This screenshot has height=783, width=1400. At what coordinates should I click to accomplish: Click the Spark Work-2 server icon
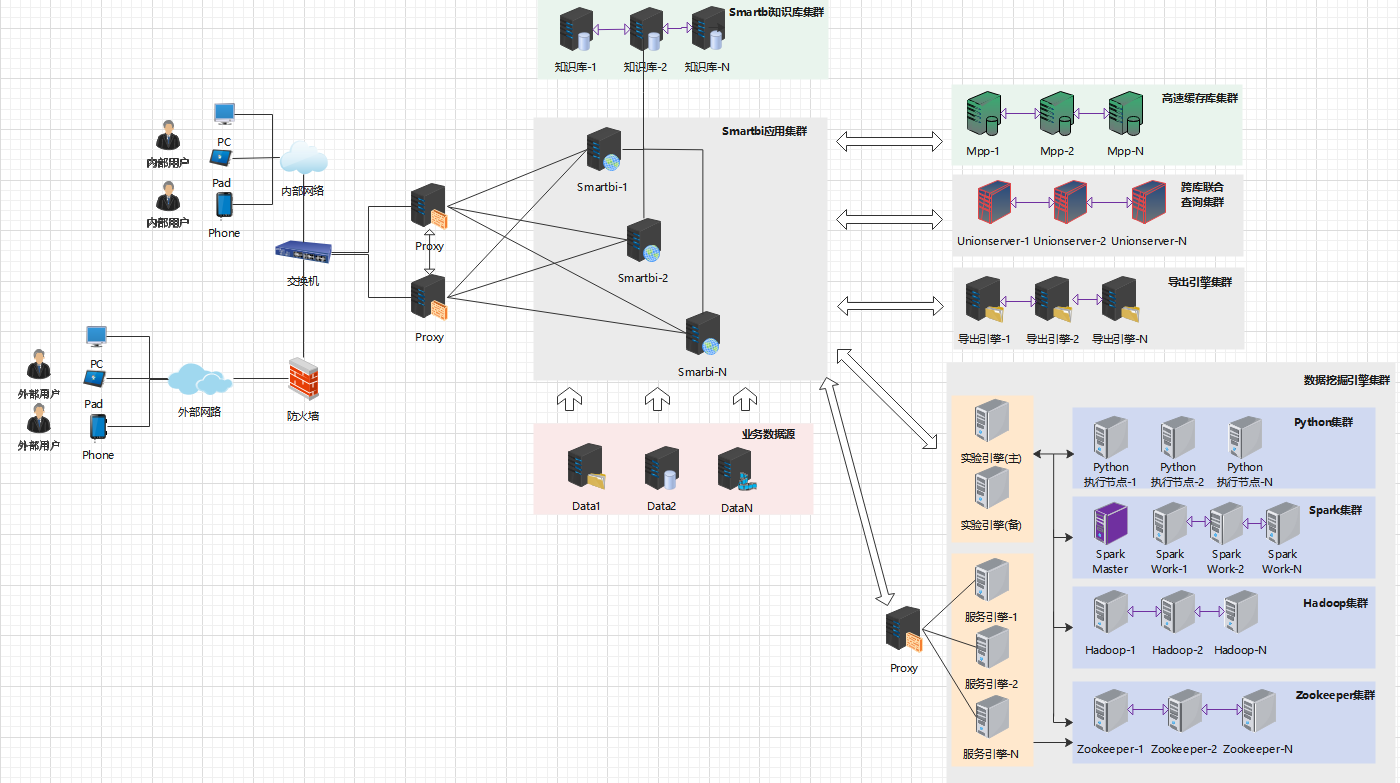tap(1225, 524)
